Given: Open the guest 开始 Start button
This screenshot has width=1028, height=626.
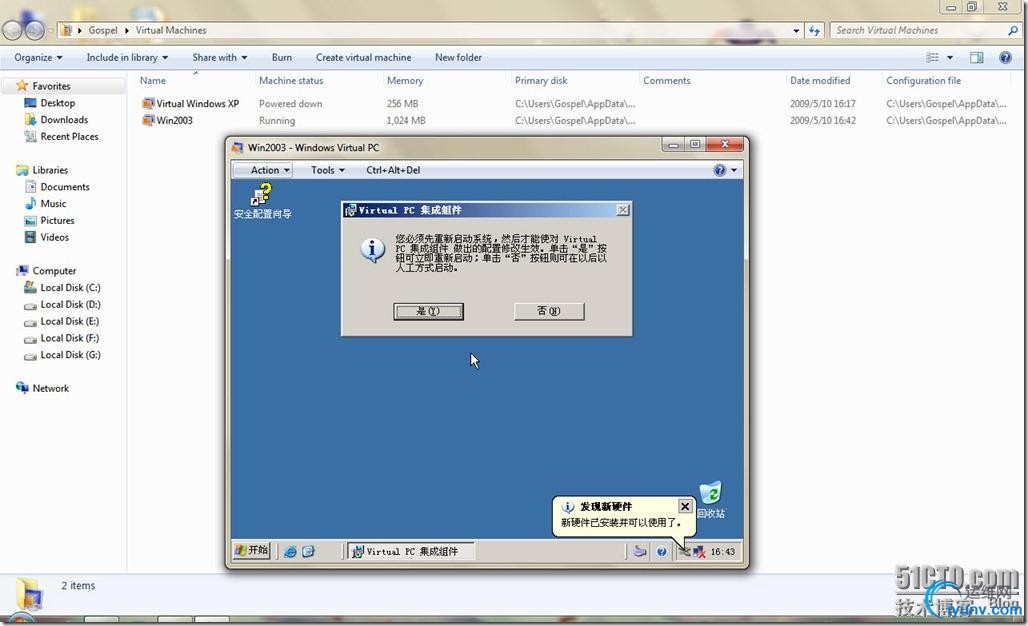Looking at the screenshot, I should coord(252,551).
